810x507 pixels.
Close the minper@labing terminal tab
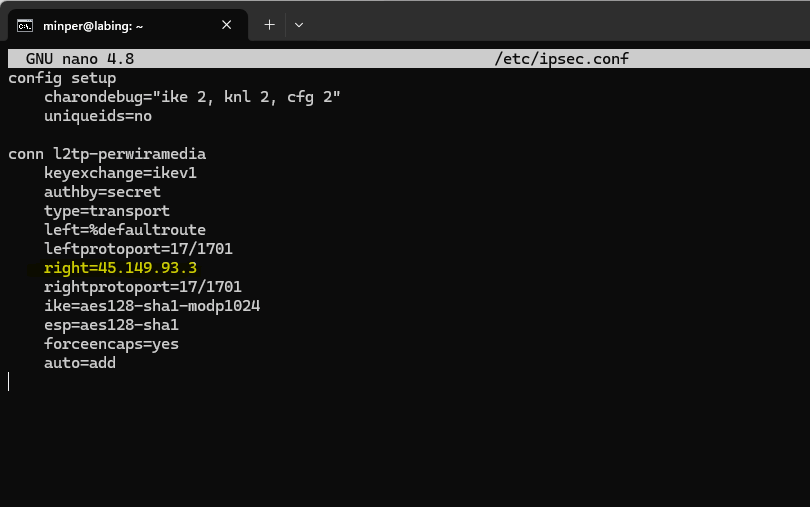[226, 25]
